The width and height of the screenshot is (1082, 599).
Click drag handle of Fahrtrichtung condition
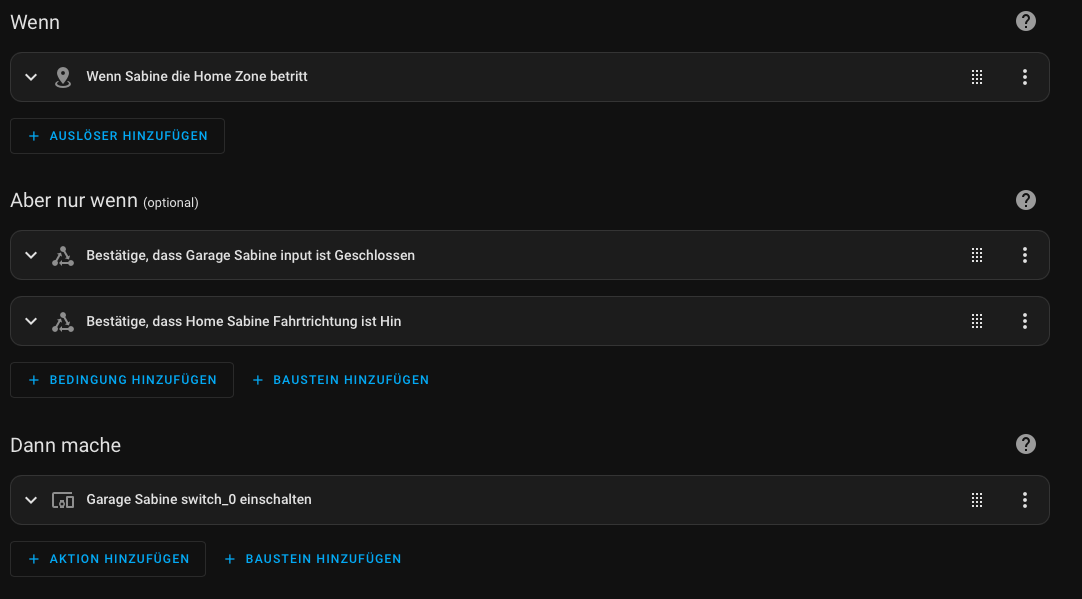[977, 321]
